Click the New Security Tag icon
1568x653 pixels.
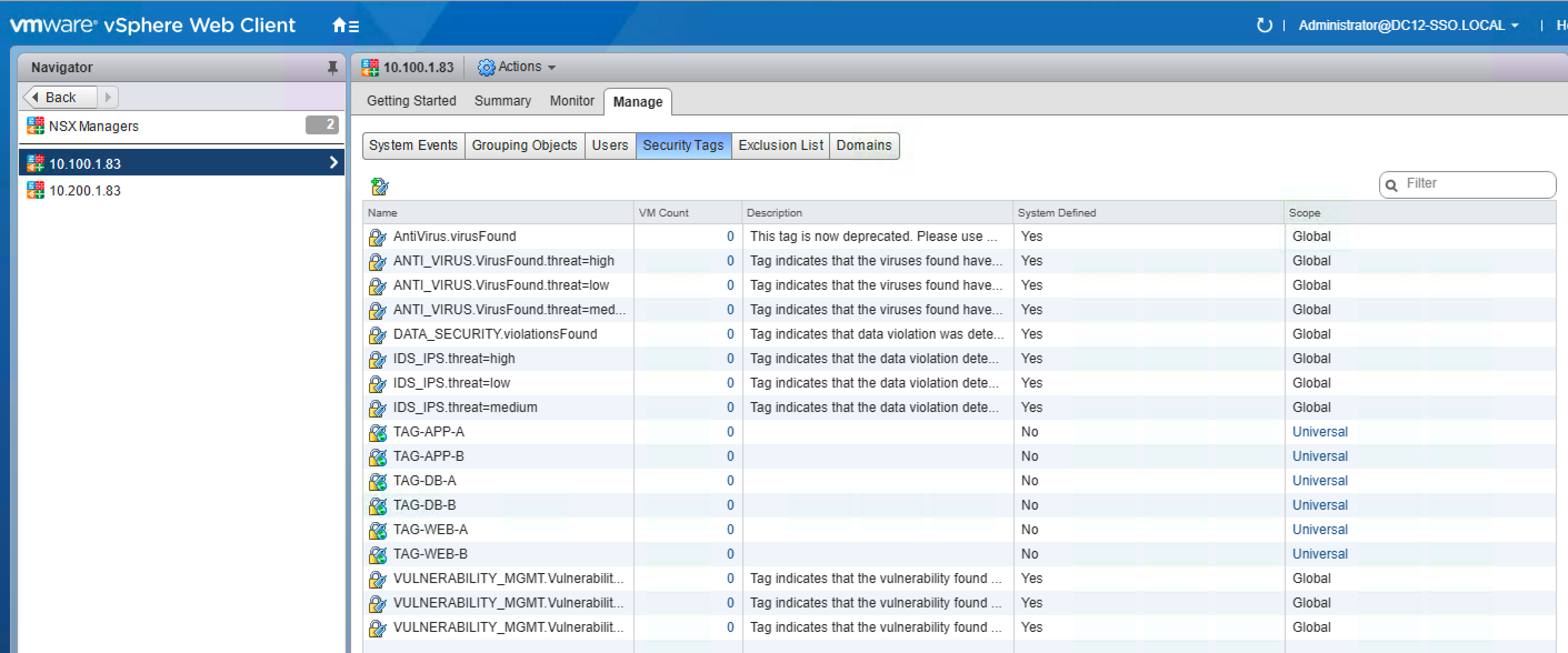pyautogui.click(x=379, y=186)
